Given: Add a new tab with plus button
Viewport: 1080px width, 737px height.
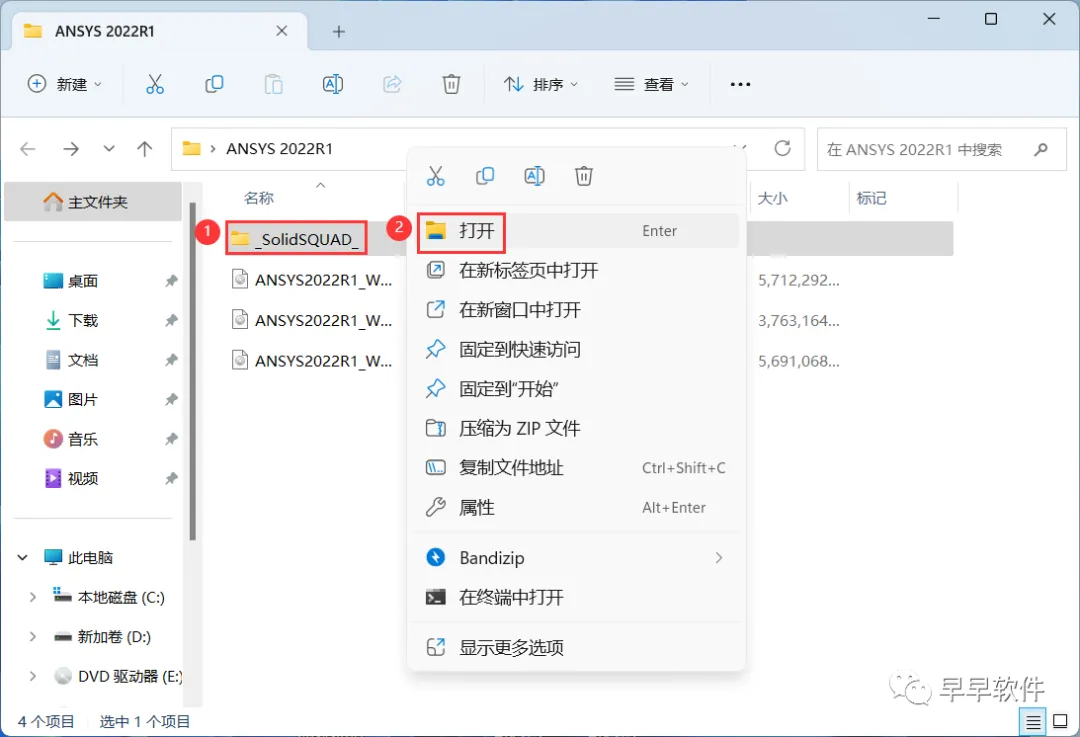Looking at the screenshot, I should [338, 31].
